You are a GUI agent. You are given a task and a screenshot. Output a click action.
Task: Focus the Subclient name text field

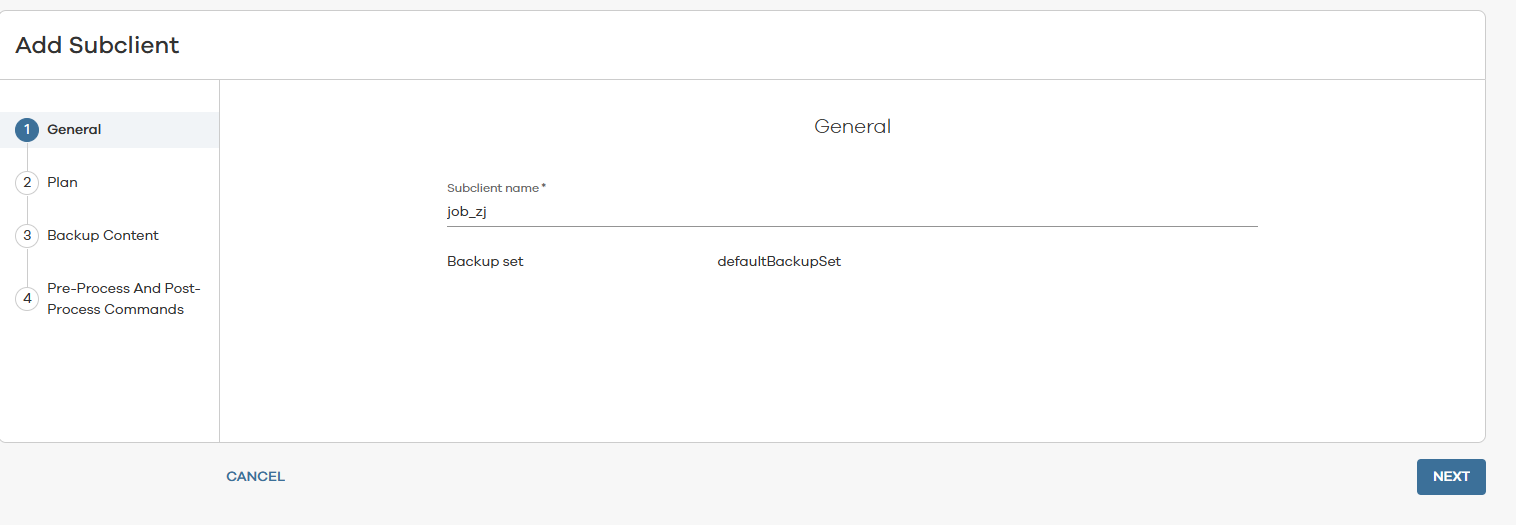850,212
